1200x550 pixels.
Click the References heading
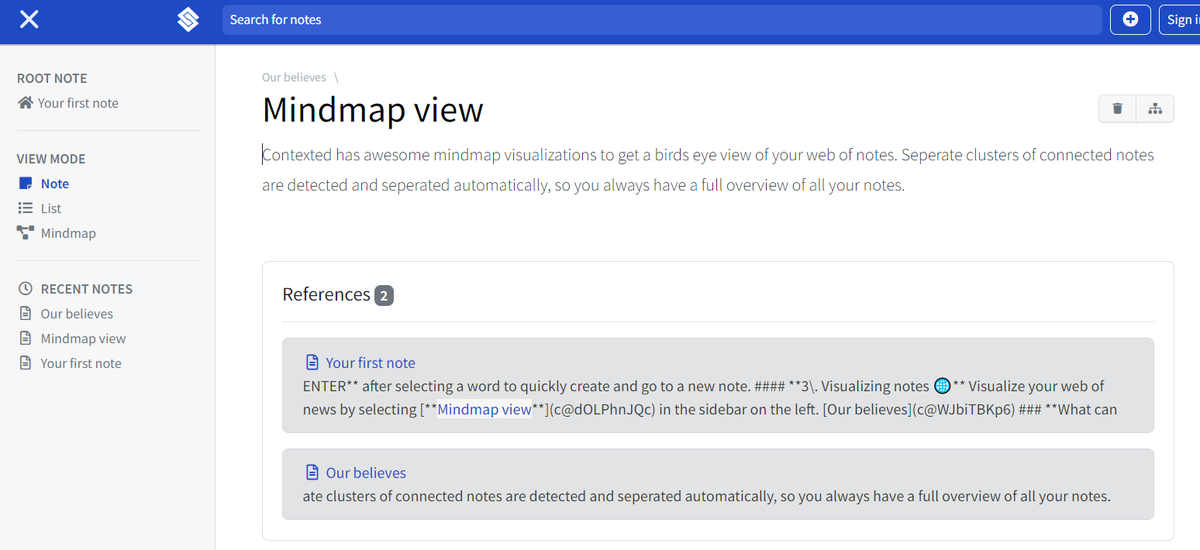click(x=326, y=295)
